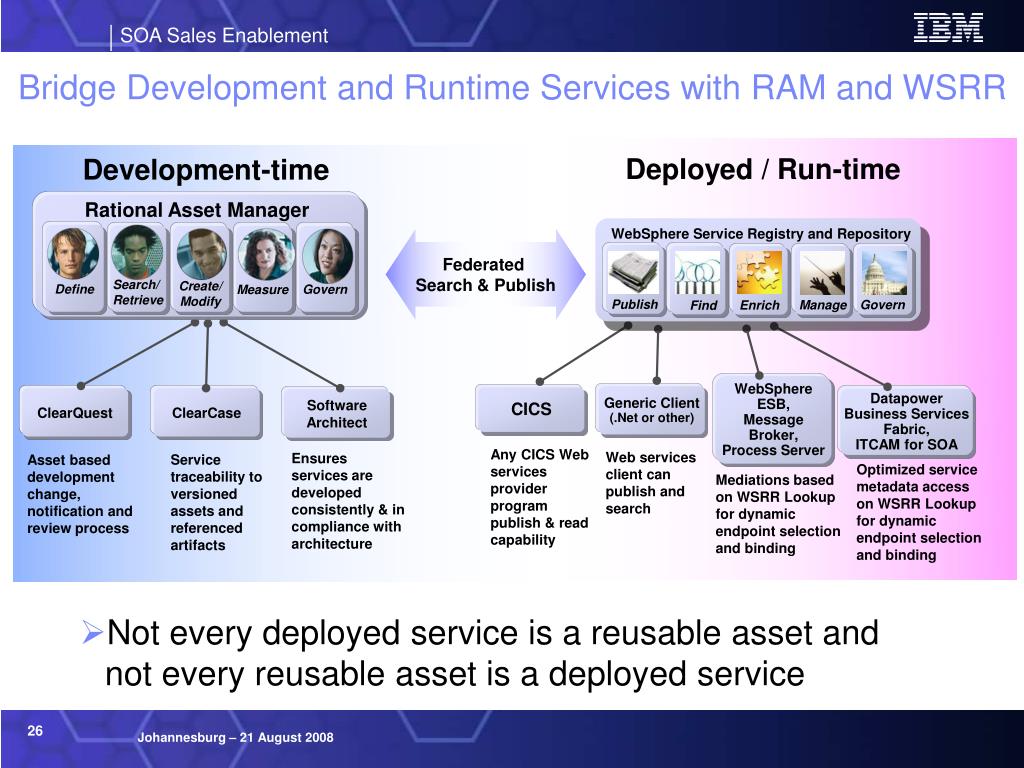This screenshot has width=1024, height=768.
Task: Select the Find icon in WSRR
Action: (697, 272)
